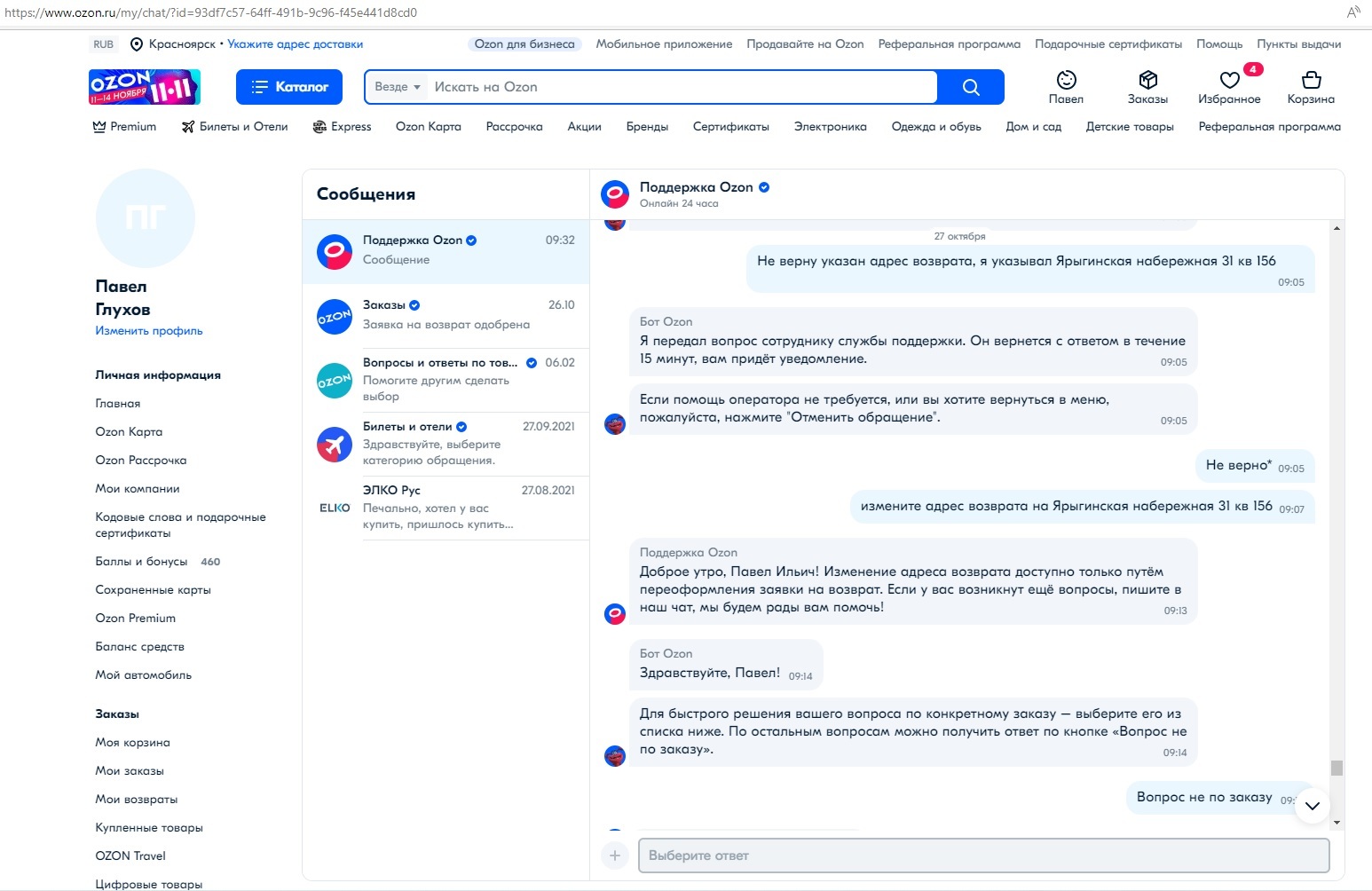
Task: Click the read-aloud icon in address bar
Action: (1353, 12)
